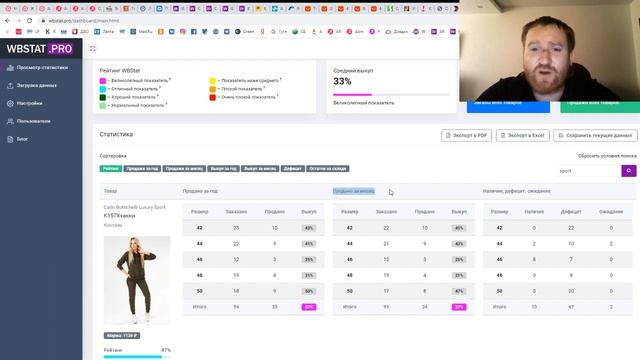
Task: Toggle fullscreen with the expand icon
Action: pos(93,49)
